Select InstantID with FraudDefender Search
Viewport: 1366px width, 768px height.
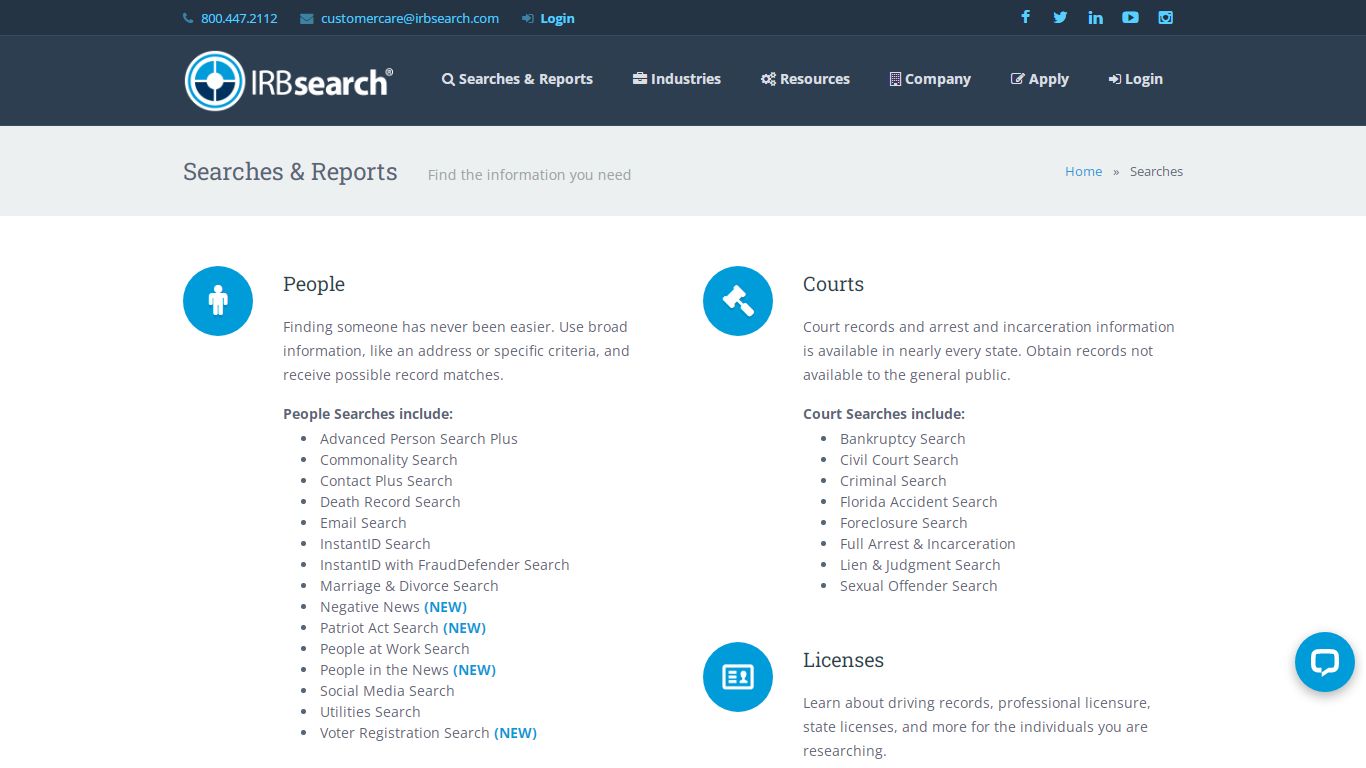click(x=445, y=565)
